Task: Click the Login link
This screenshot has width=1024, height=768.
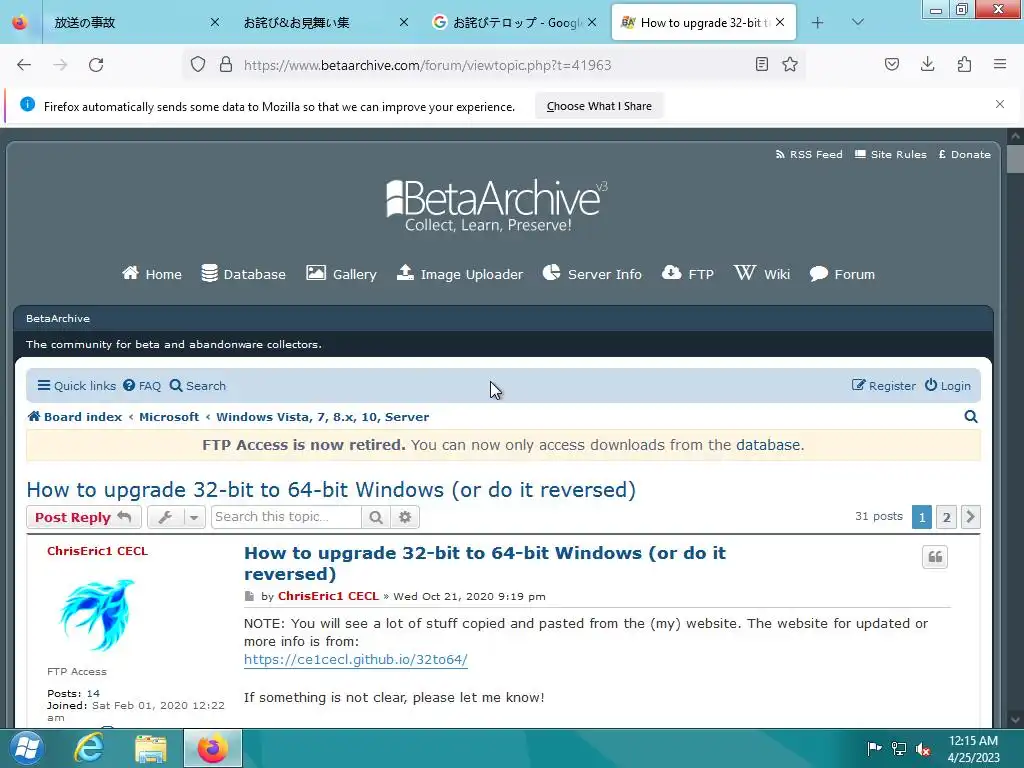Action: click(948, 386)
